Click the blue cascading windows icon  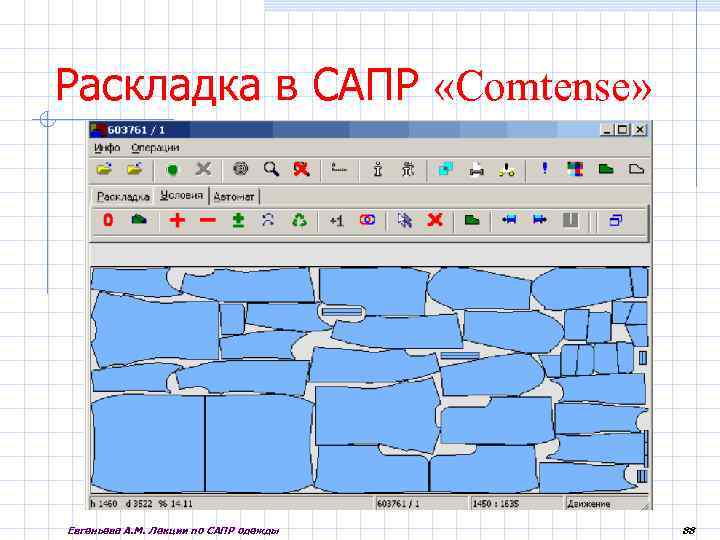coord(615,220)
